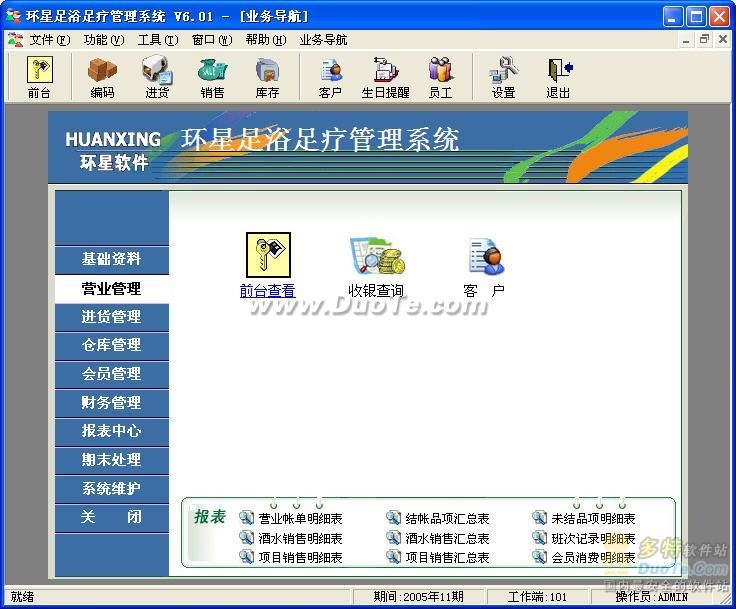Click magnifier icon beside 班次记录明细表

539,538
